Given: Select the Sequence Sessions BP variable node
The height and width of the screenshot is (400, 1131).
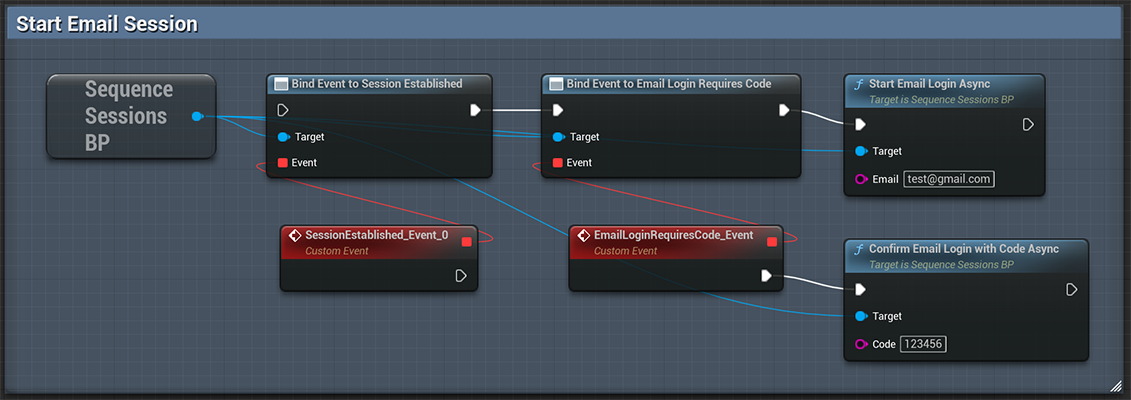Looking at the screenshot, I should (131, 116).
